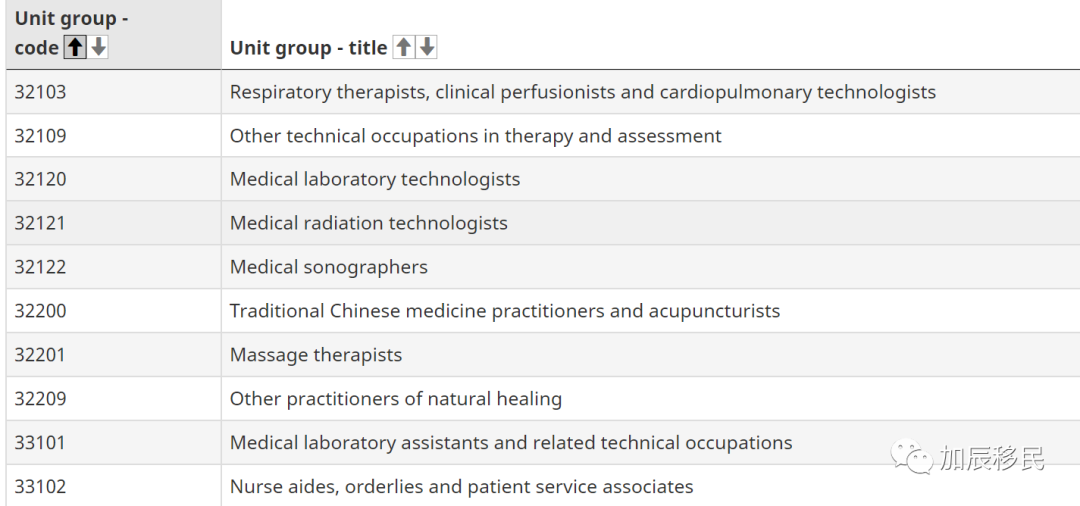Sort Unit group title ascending arrow
The image size is (1080, 506).
[403, 47]
